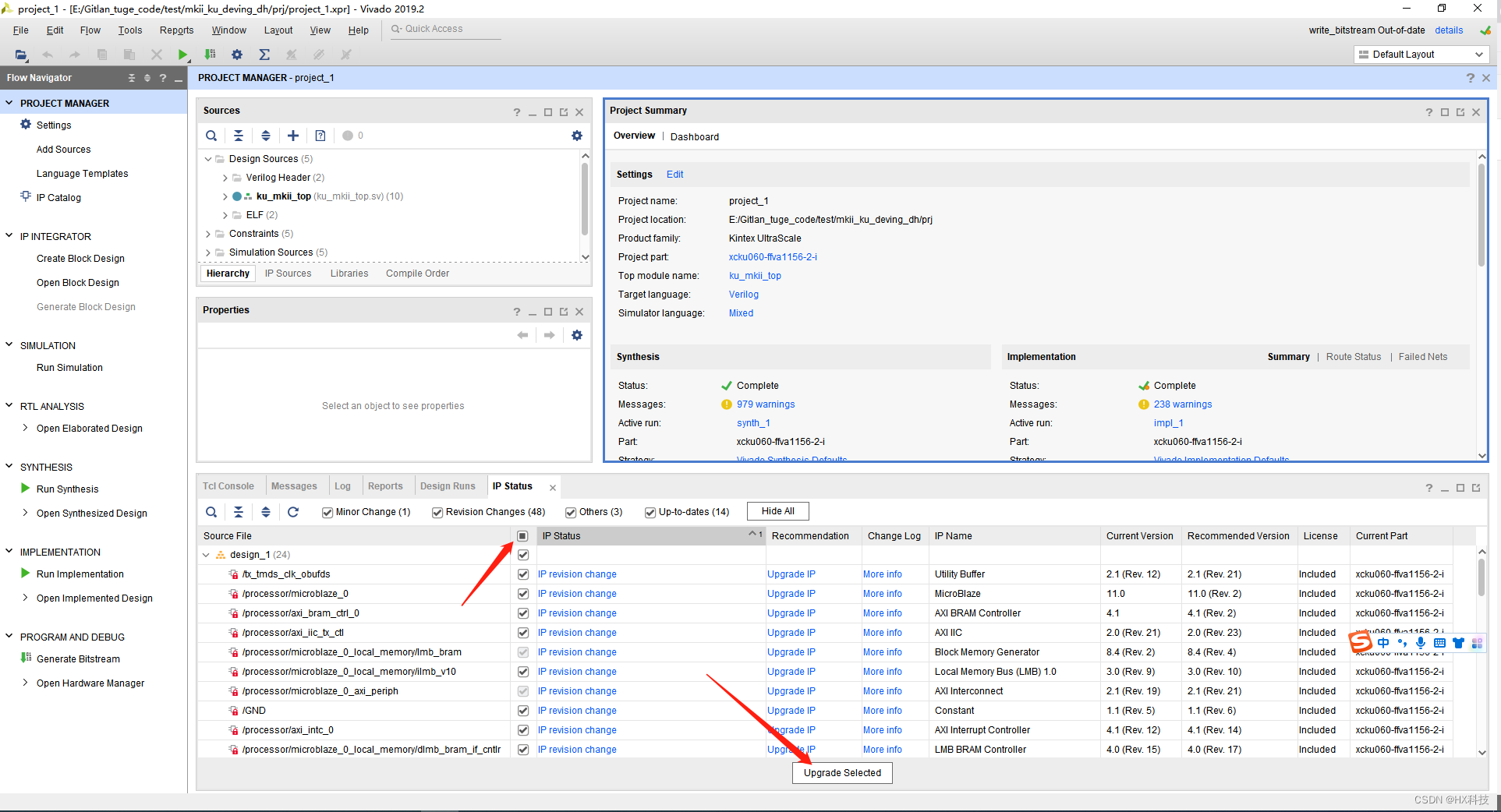Click Properties forward arrow
The height and width of the screenshot is (812, 1501).
550,335
